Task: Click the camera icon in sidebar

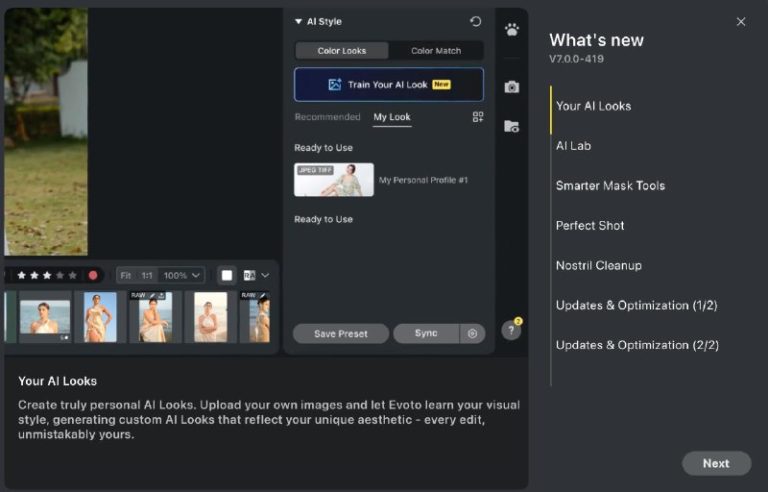Action: coord(512,87)
